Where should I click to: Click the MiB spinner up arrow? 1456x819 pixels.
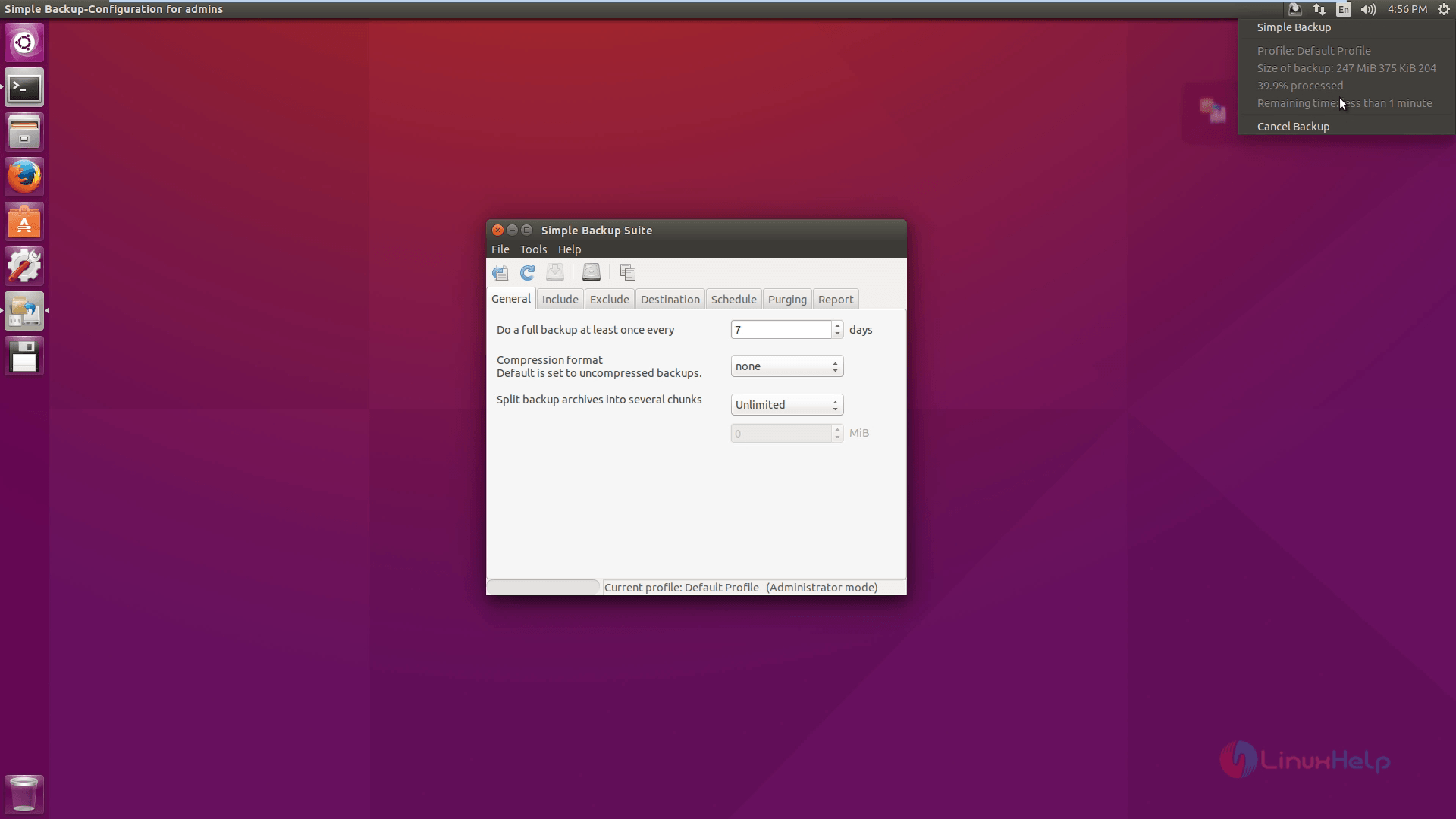(x=838, y=429)
